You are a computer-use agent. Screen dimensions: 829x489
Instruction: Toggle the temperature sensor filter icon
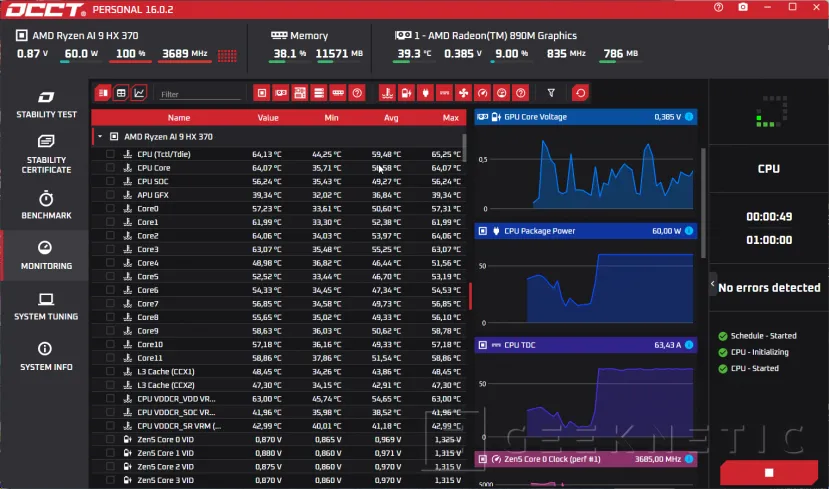coord(385,93)
